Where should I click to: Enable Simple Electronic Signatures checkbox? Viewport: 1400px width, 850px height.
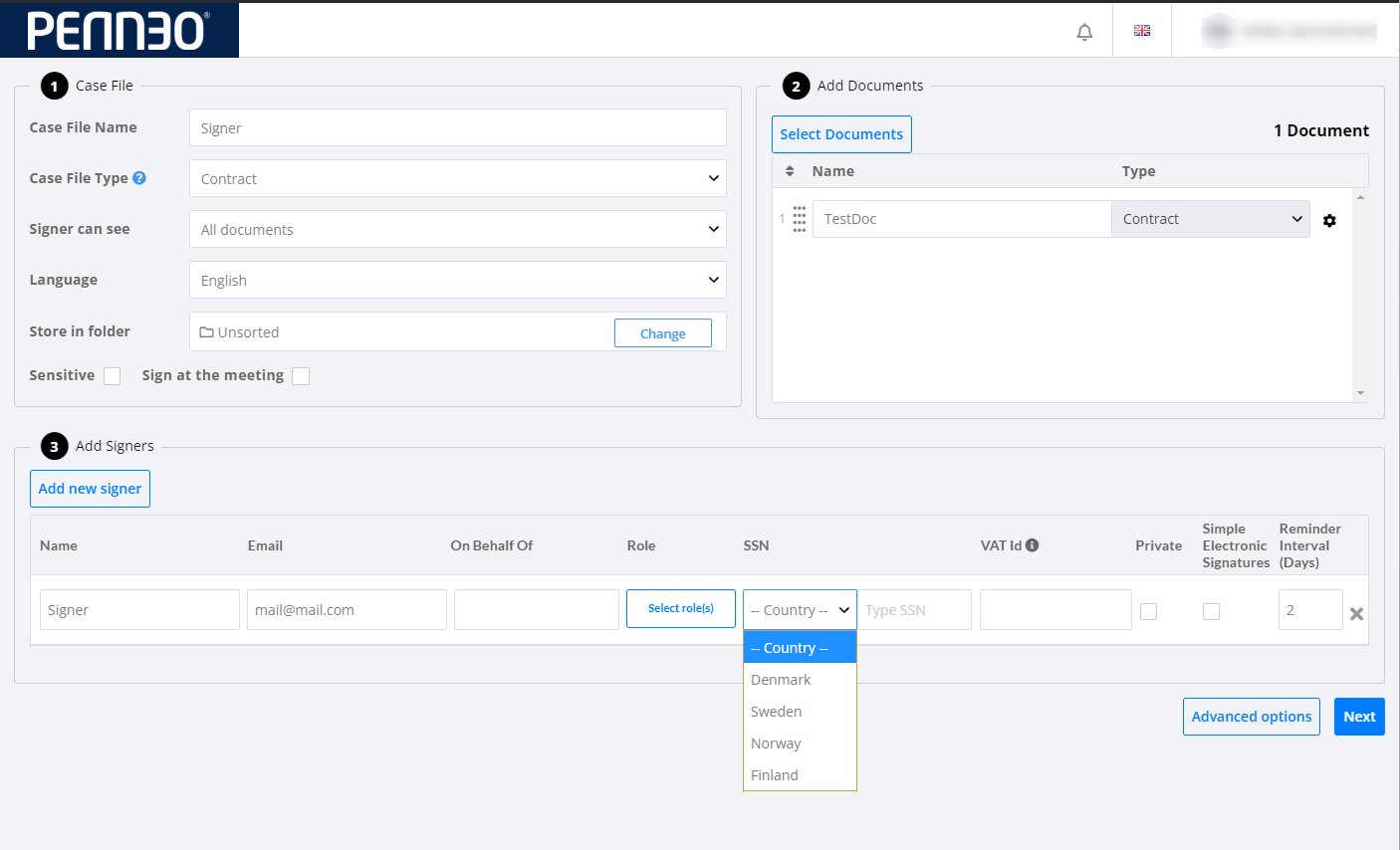(1211, 611)
